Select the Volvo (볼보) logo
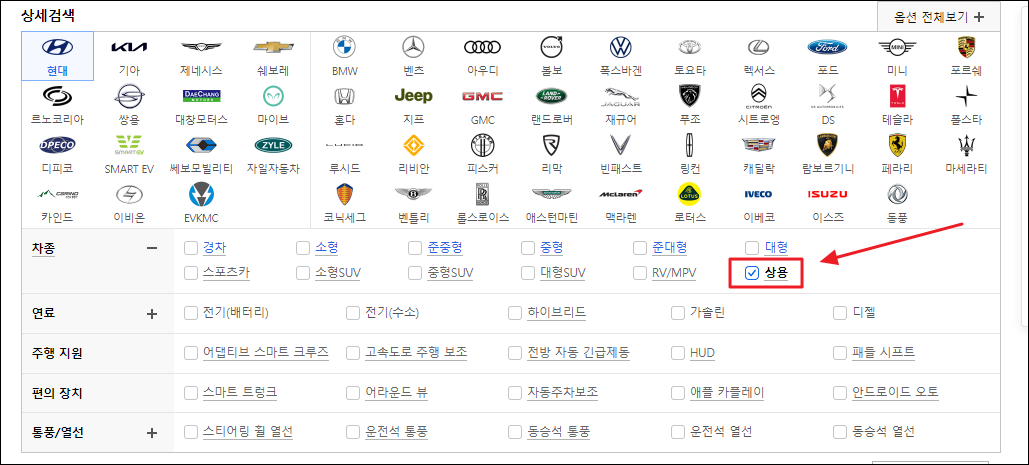 click(x=551, y=47)
